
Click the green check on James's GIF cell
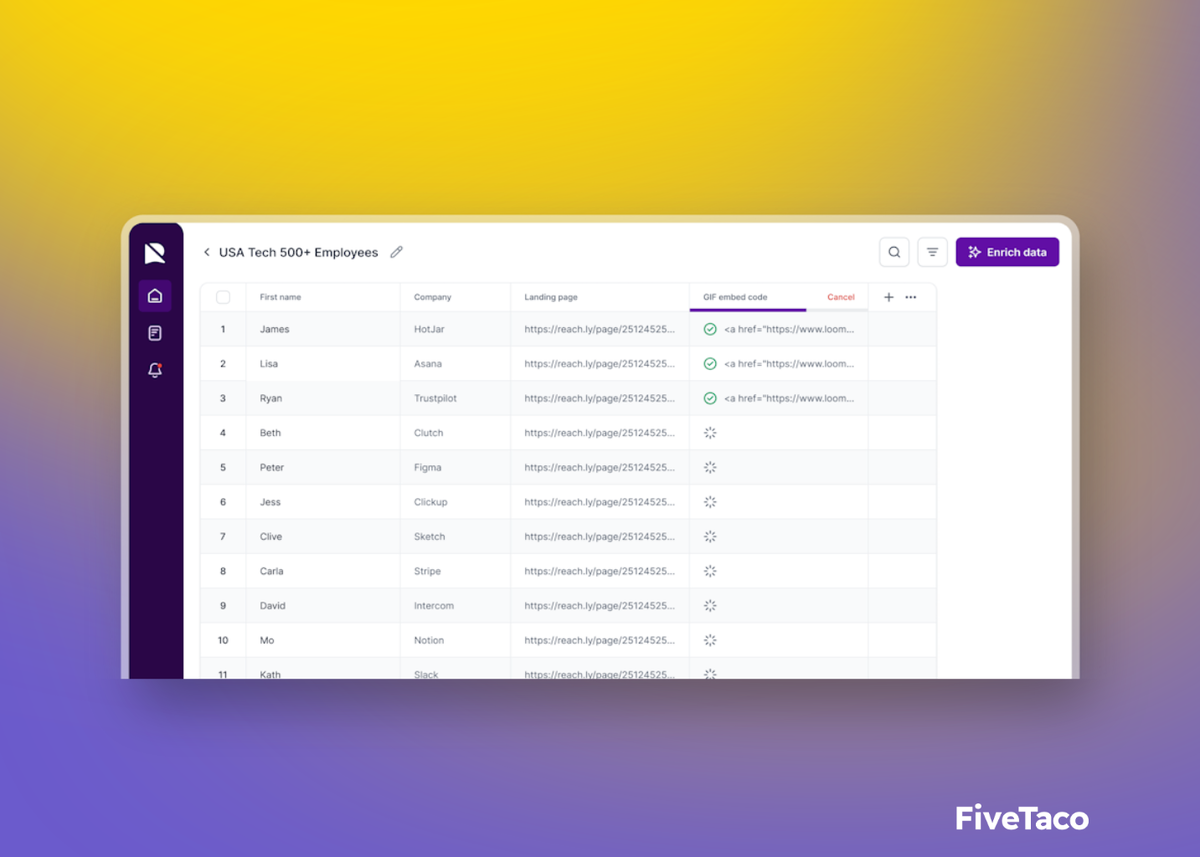709,328
